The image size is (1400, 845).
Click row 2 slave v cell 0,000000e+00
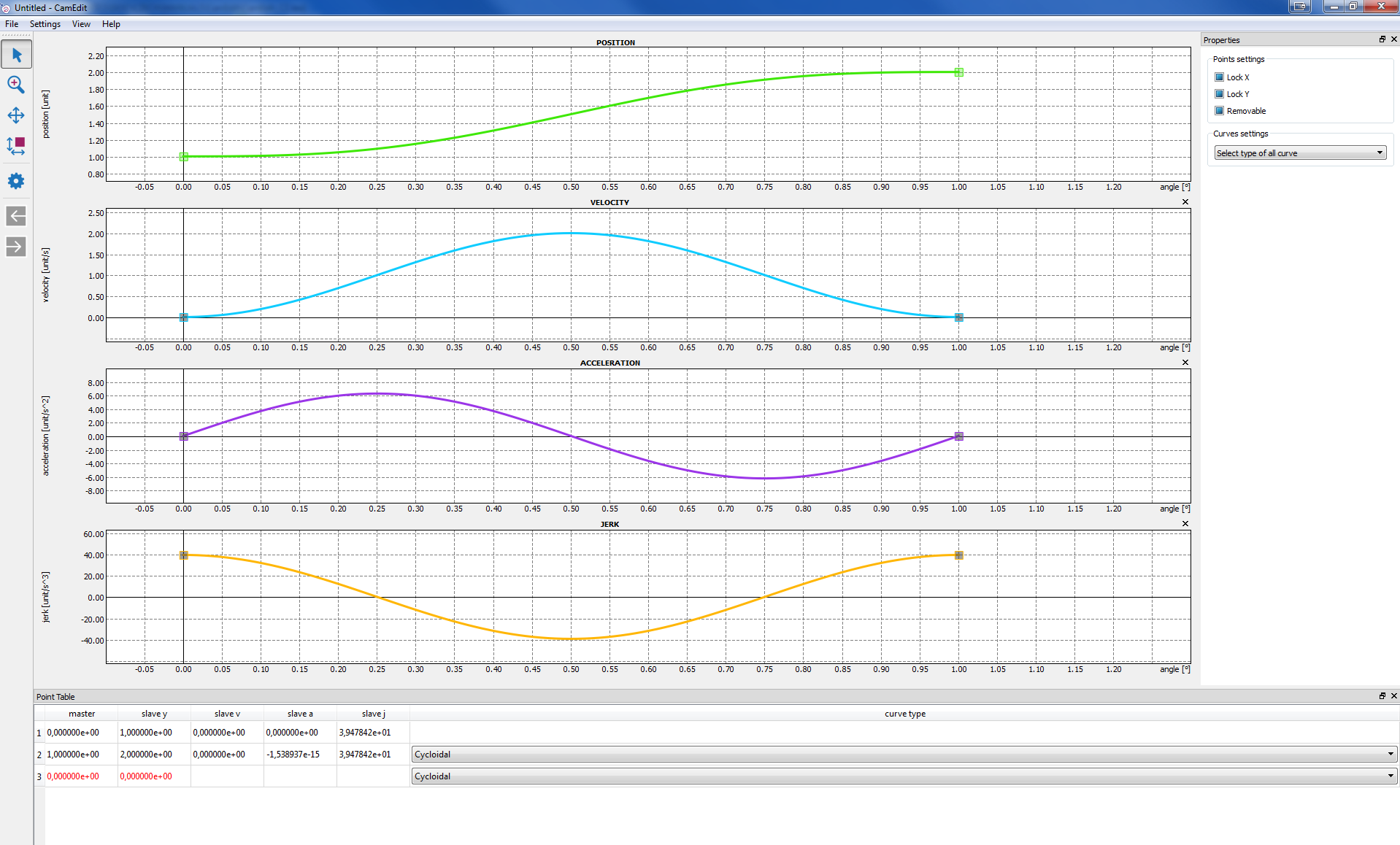(x=227, y=755)
